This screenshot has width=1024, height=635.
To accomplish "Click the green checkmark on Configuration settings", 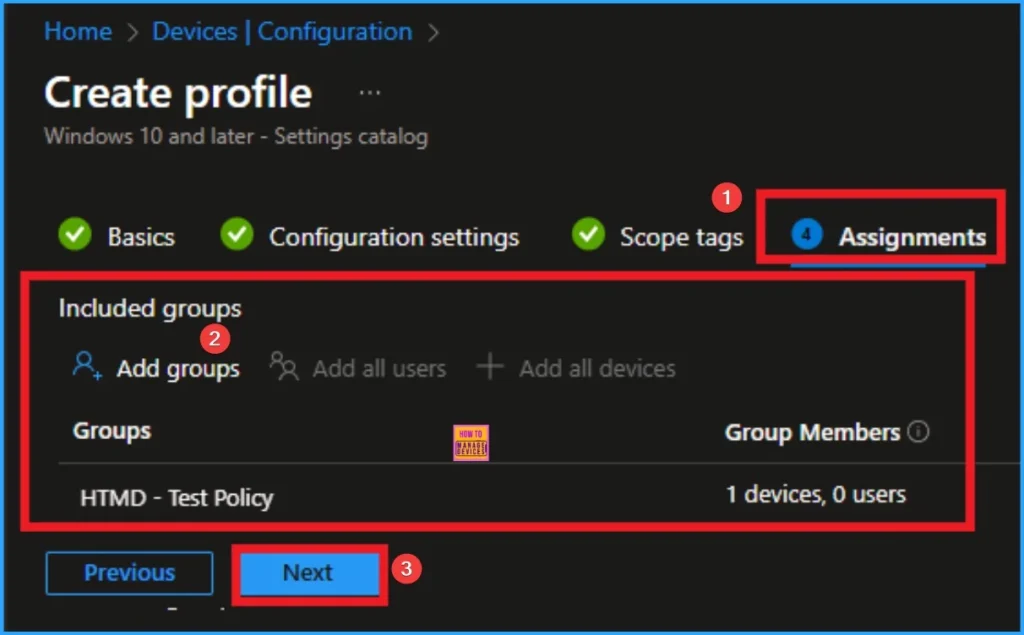I will tap(236, 236).
